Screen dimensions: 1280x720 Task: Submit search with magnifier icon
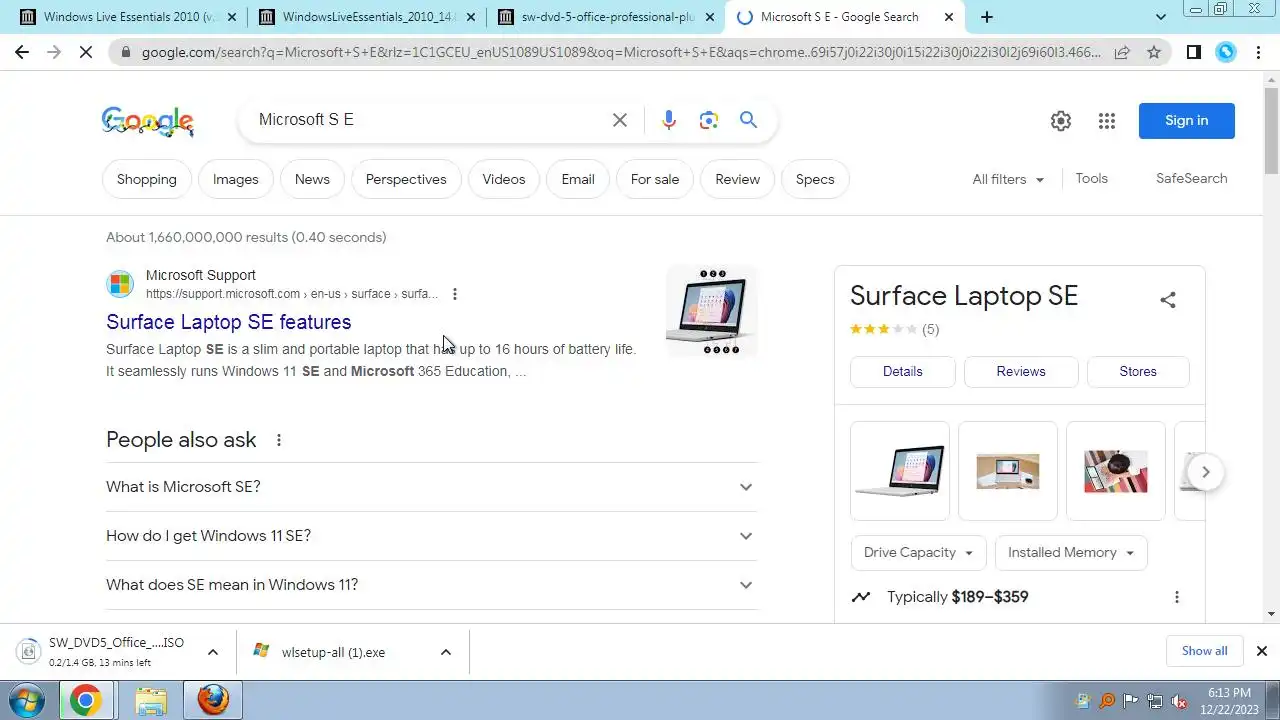pos(748,120)
